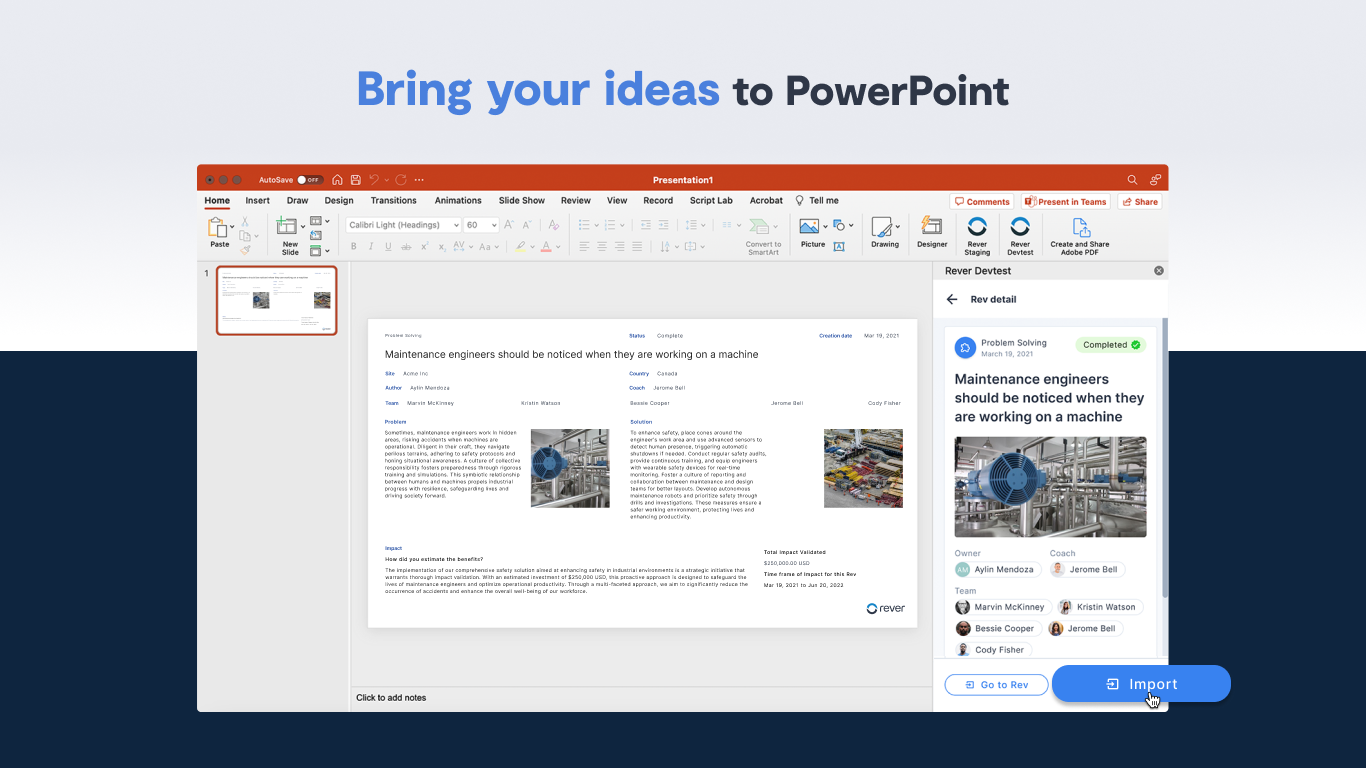
Task: Open the font size dropdown
Action: [x=493, y=225]
